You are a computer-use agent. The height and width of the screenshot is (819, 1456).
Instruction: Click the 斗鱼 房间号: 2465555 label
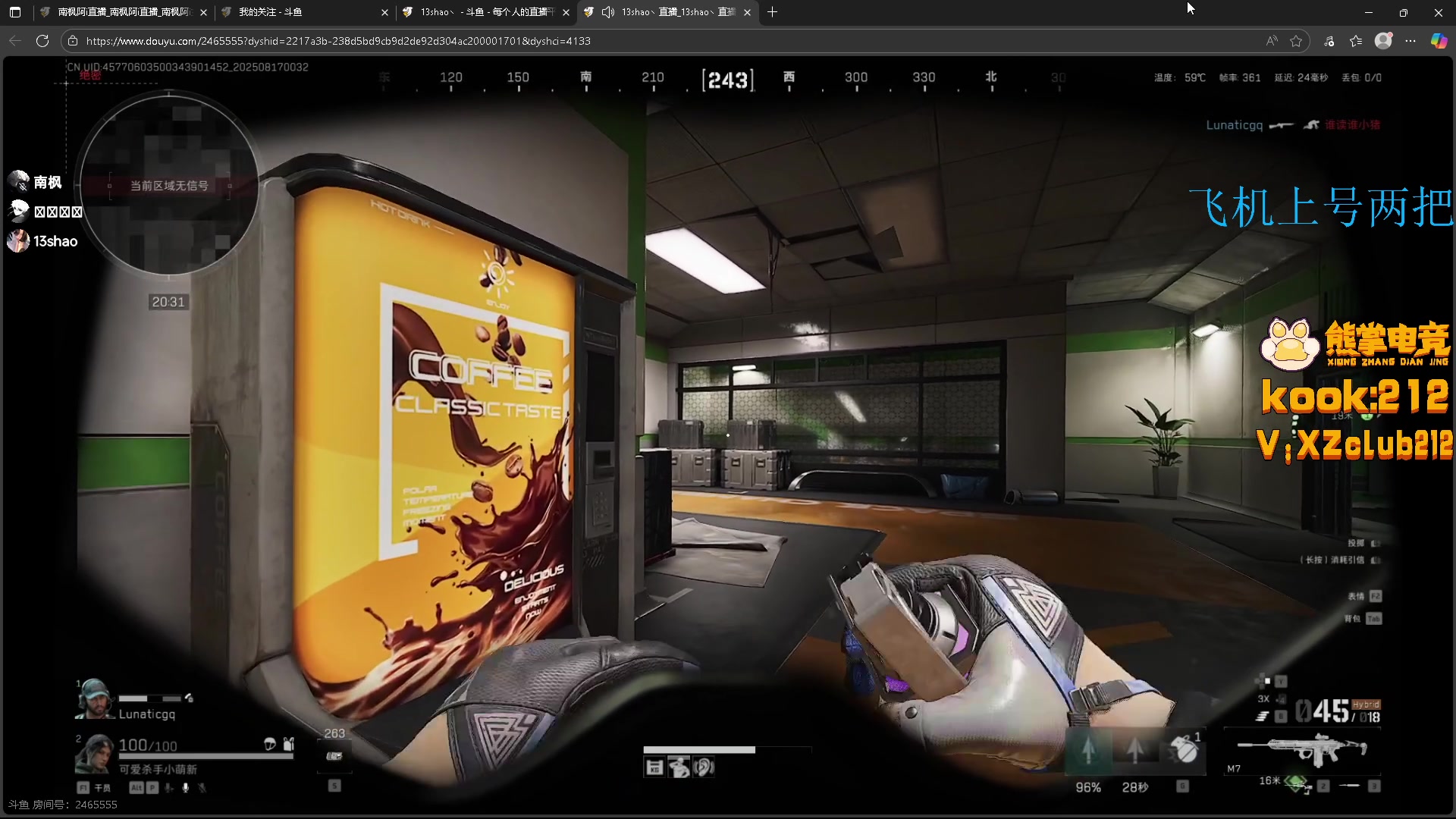63,805
